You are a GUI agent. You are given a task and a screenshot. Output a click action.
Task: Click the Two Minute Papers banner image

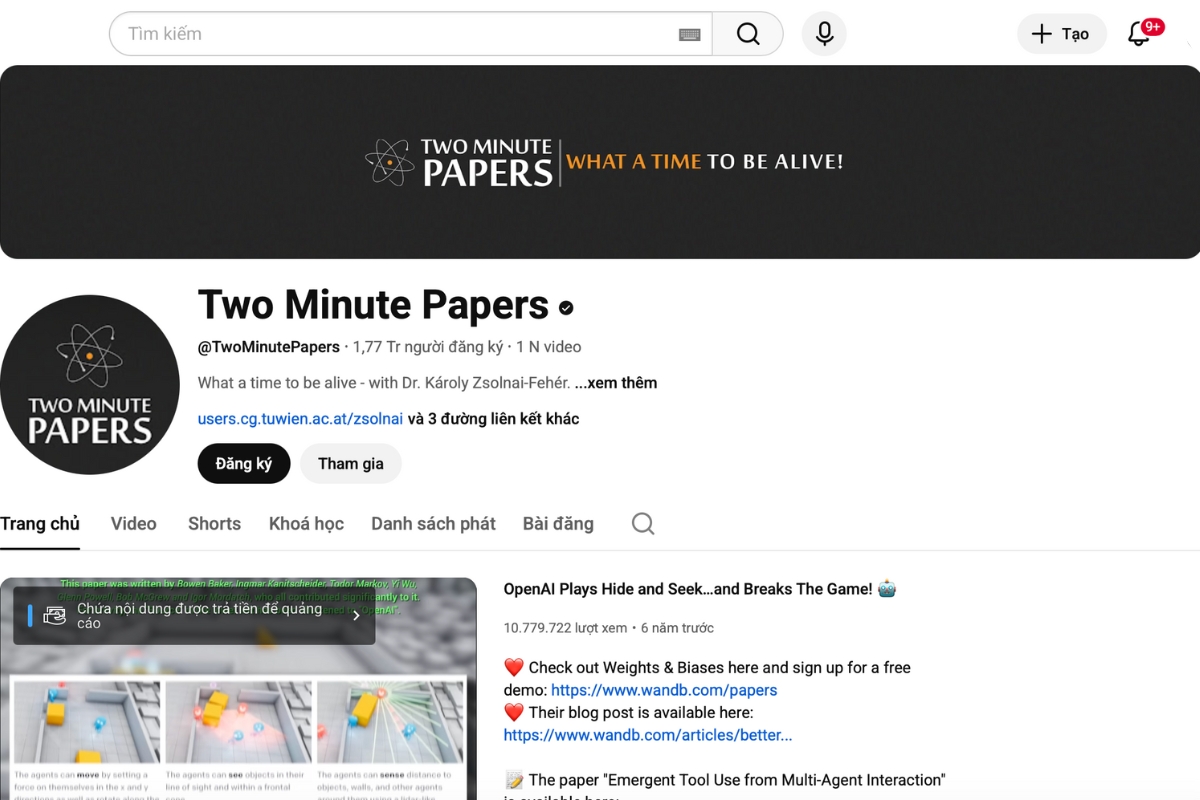(600, 162)
